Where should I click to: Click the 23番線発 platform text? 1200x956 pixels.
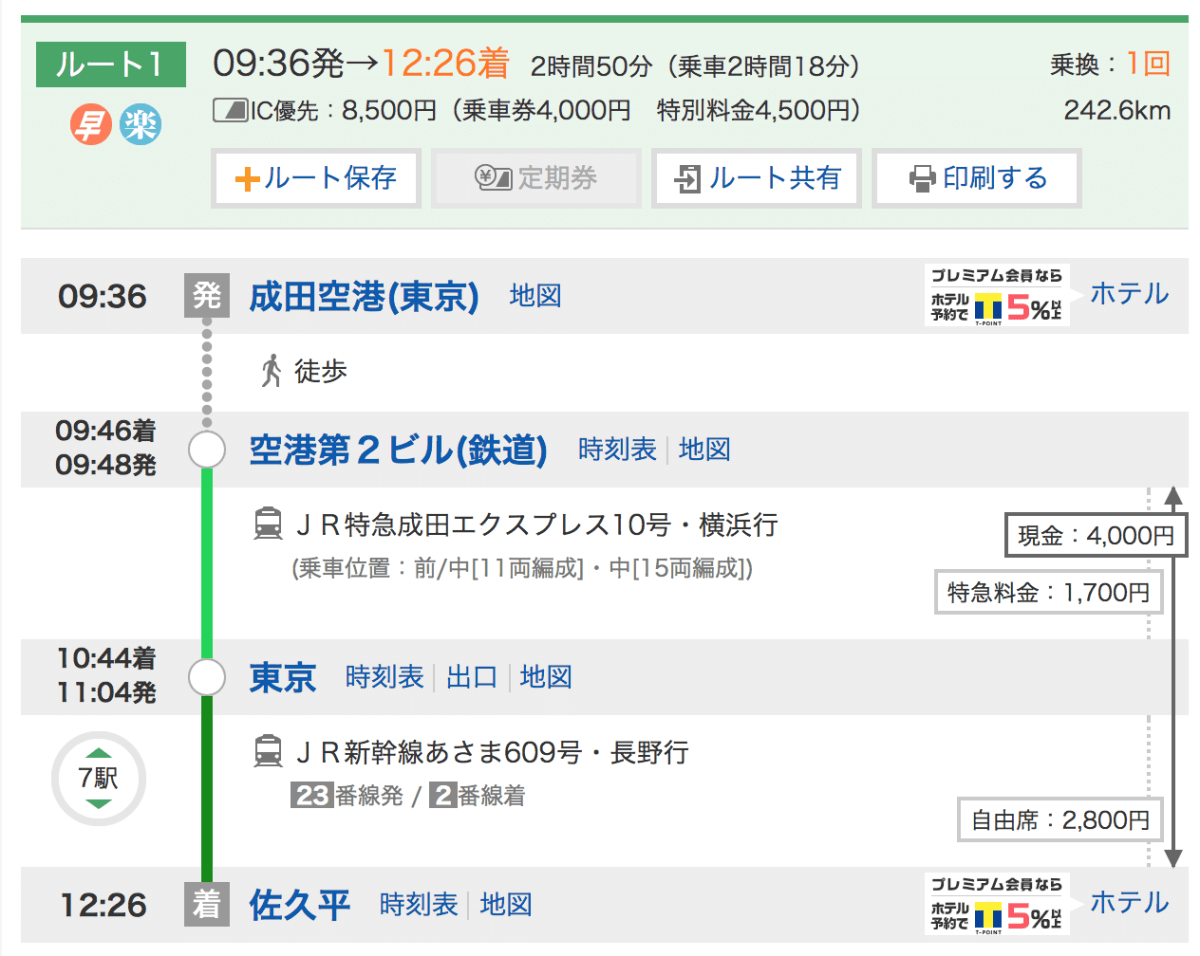347,797
